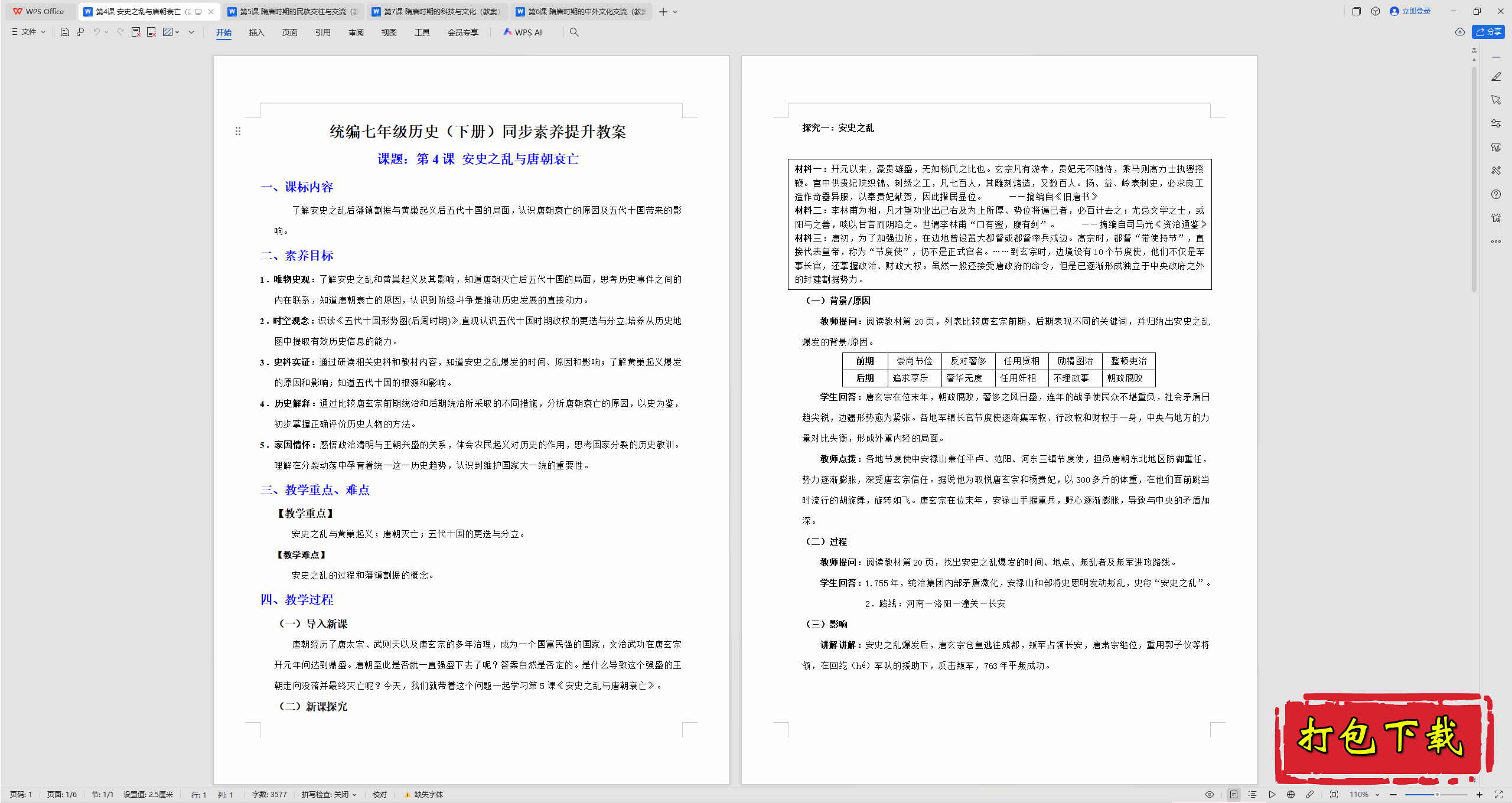
Task: Click 校对 proofreading in status bar
Action: pyautogui.click(x=380, y=795)
